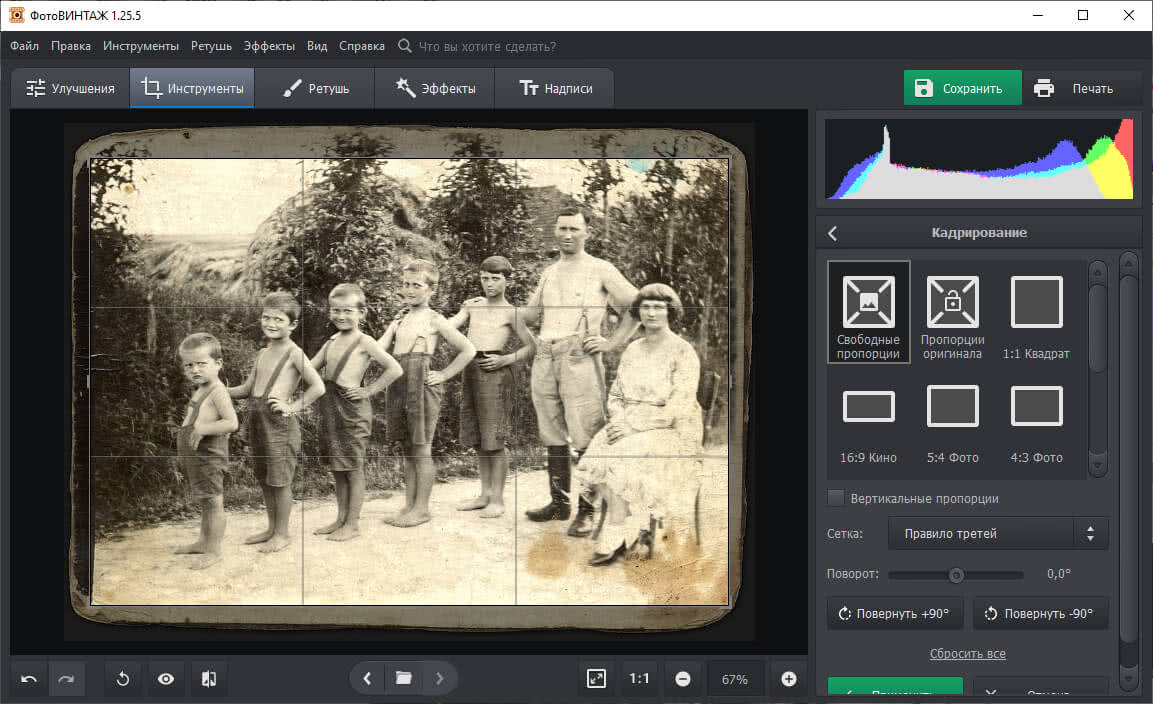Viewport: 1153px width, 704px height.
Task: Click the green Сохранить button
Action: [961, 88]
